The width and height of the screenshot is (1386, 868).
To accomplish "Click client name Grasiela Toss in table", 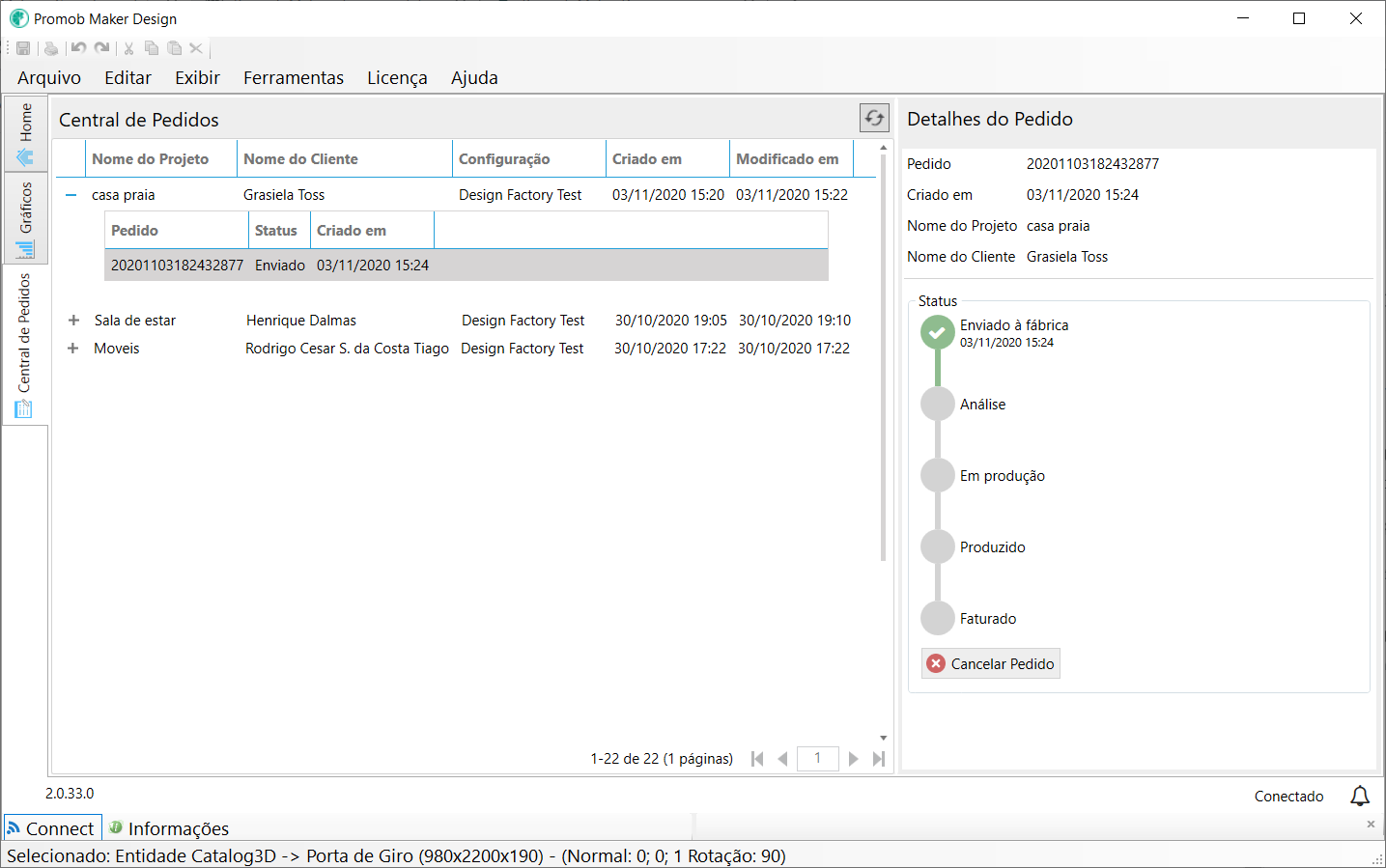I will (x=284, y=195).
